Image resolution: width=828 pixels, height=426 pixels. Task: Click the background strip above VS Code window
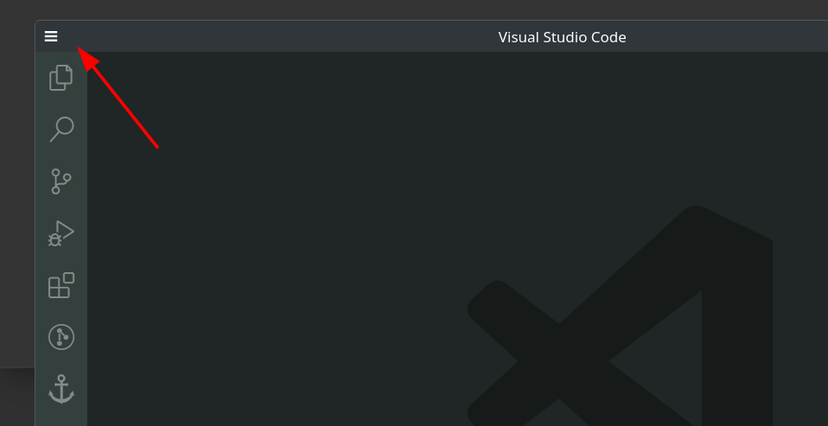[400, 9]
